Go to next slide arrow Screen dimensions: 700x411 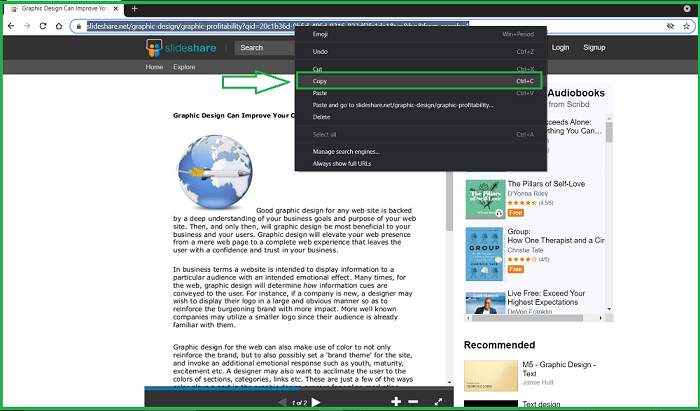[x=316, y=402]
